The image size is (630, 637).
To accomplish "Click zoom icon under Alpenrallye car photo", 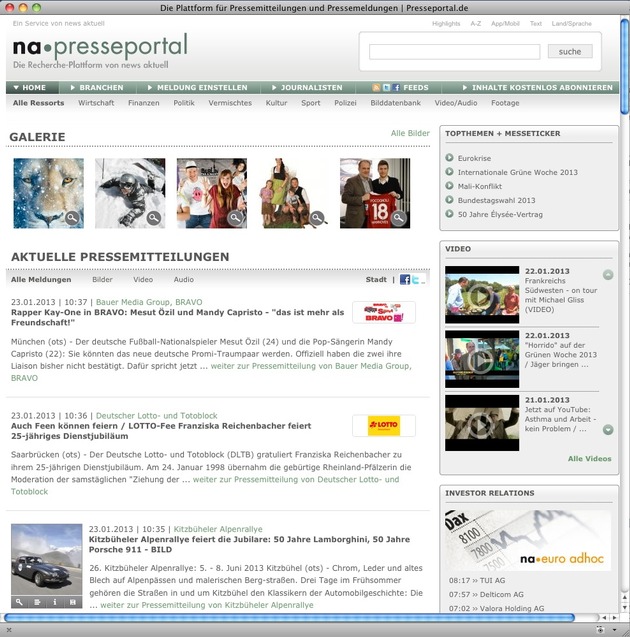I will click(19, 602).
